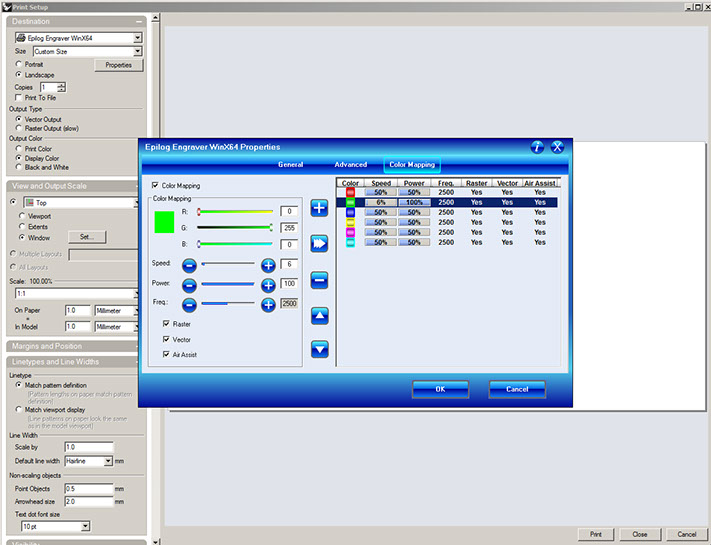This screenshot has height=545, width=711.
Task: Click the G green channel slider
Action: click(235, 228)
